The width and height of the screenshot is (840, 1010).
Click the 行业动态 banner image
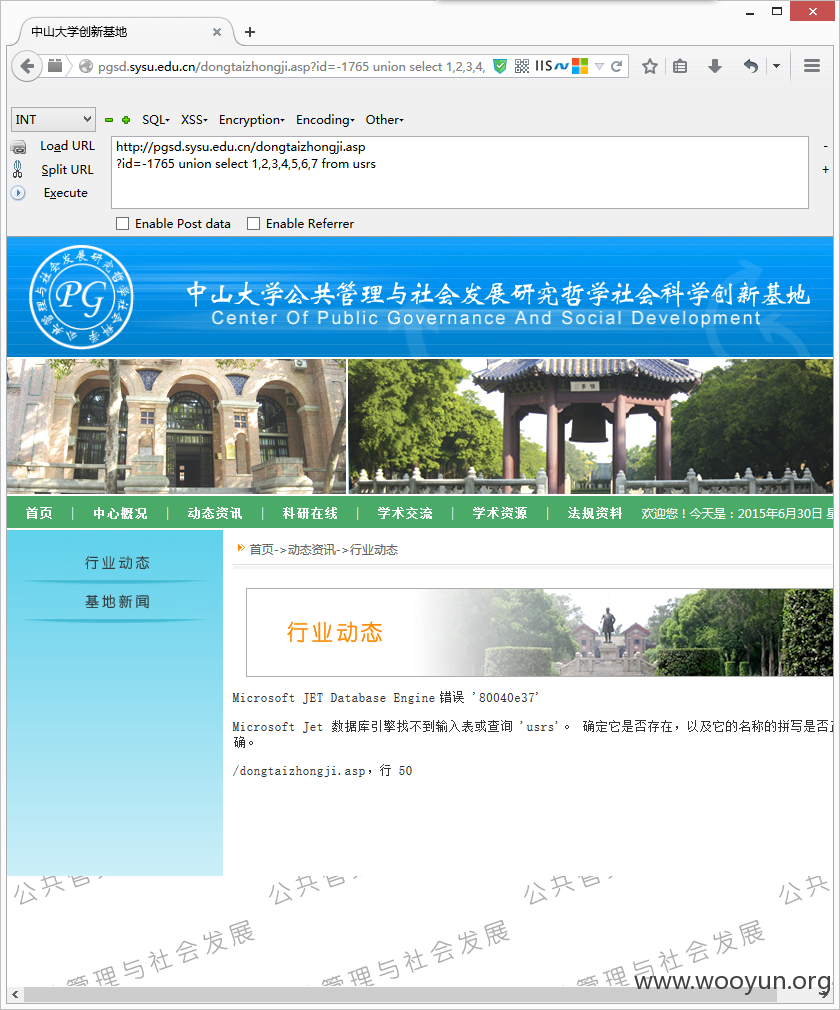coord(540,633)
